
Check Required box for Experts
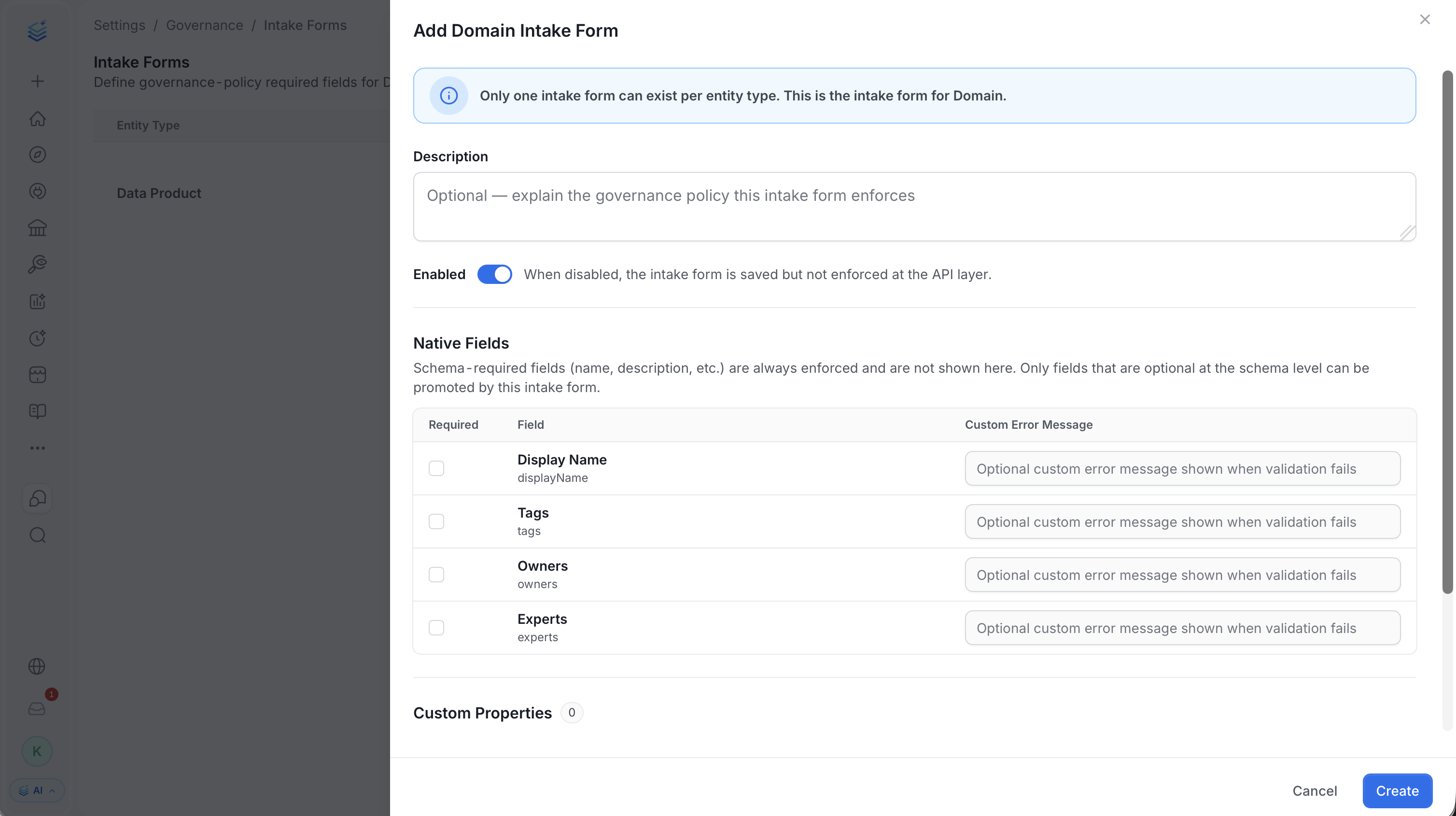coord(436,628)
